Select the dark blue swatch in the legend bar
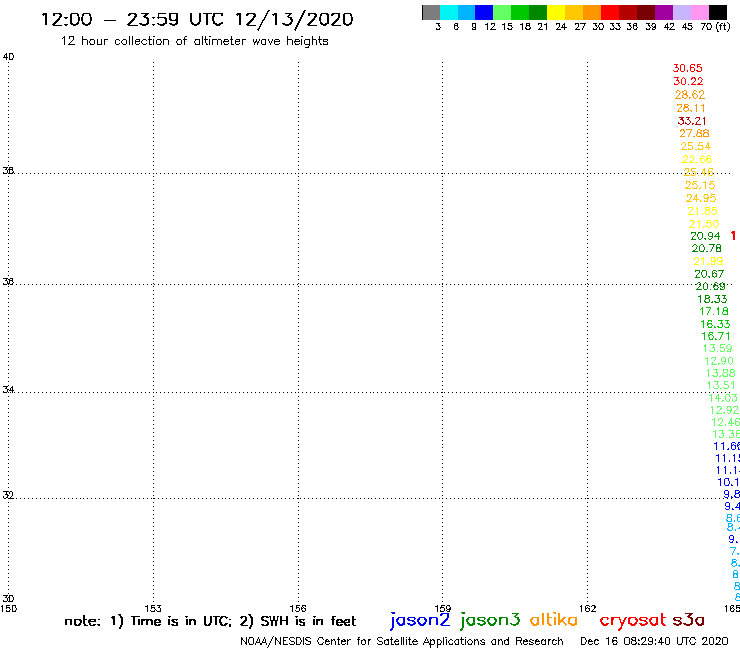The height and width of the screenshot is (650, 740). (x=484, y=12)
